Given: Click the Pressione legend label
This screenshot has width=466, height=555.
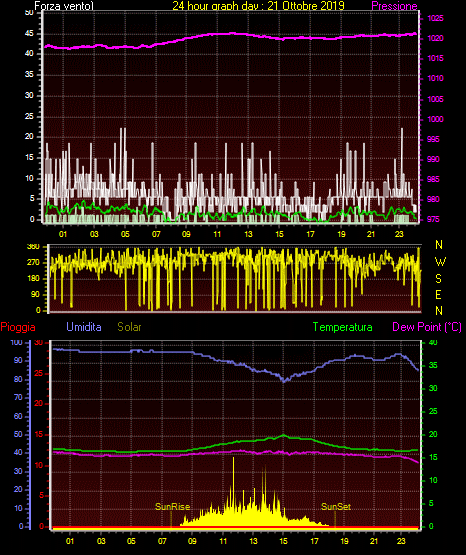Looking at the screenshot, I should [x=394, y=6].
